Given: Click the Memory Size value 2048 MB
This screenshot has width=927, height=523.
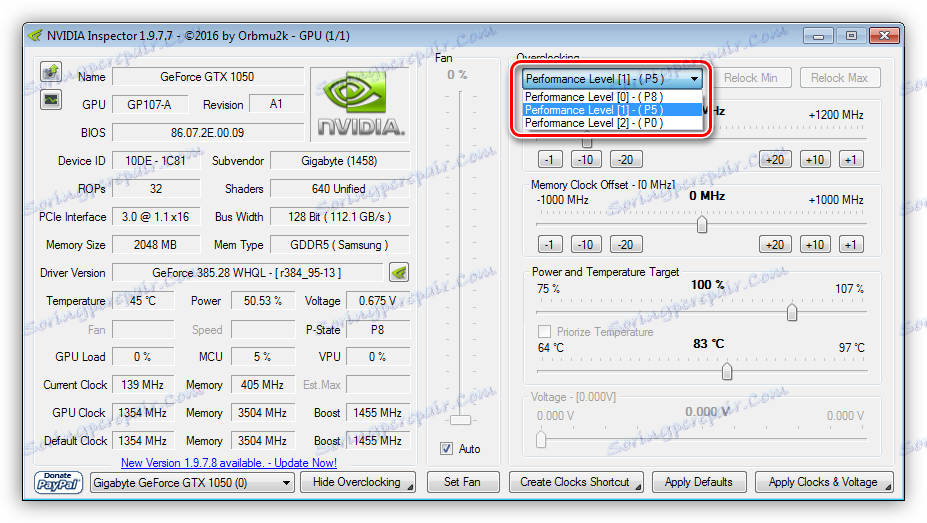Looking at the screenshot, I should point(155,245).
